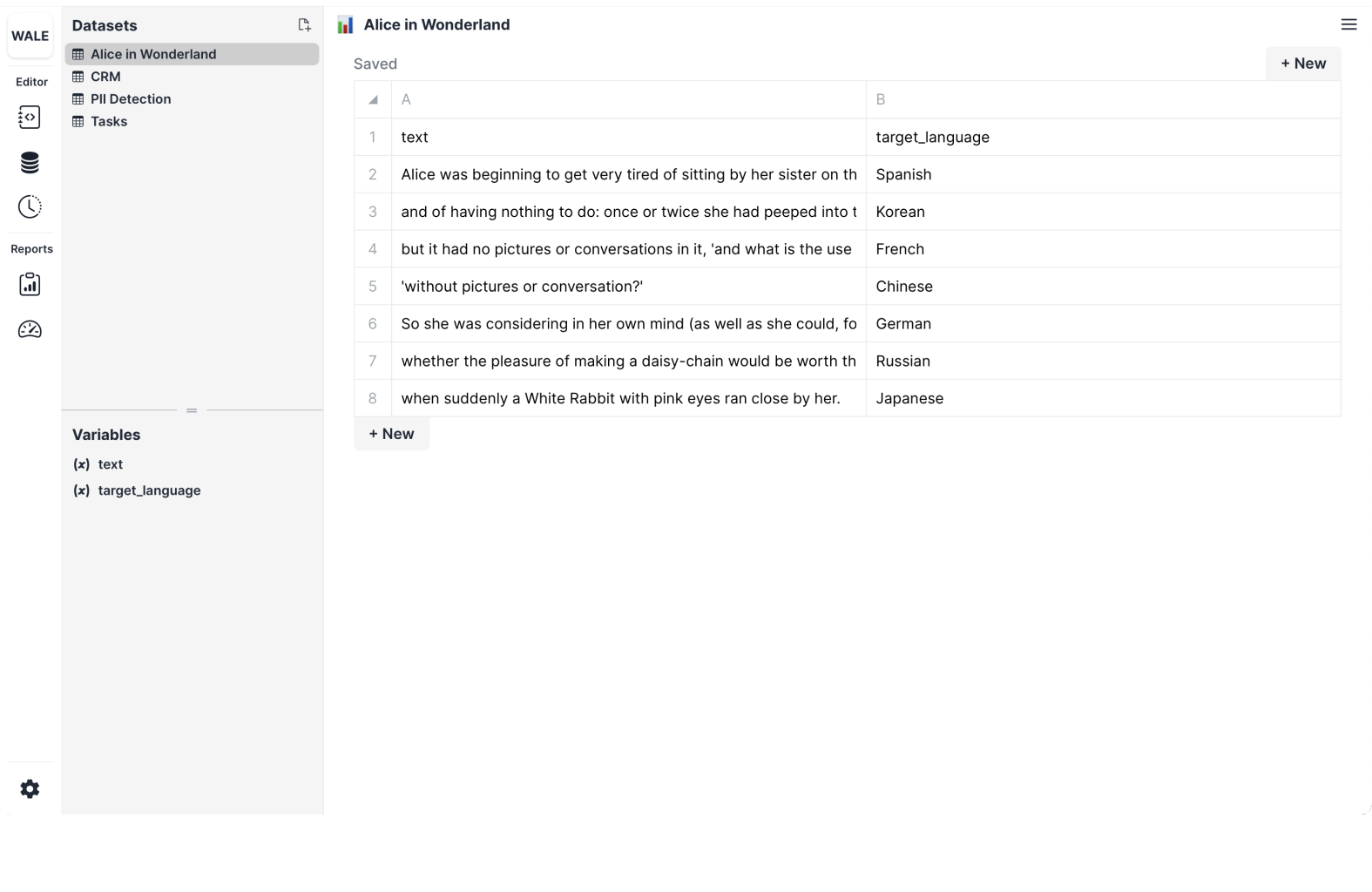Click the Korean cell
The image size is (1372, 892).
coord(1104,212)
